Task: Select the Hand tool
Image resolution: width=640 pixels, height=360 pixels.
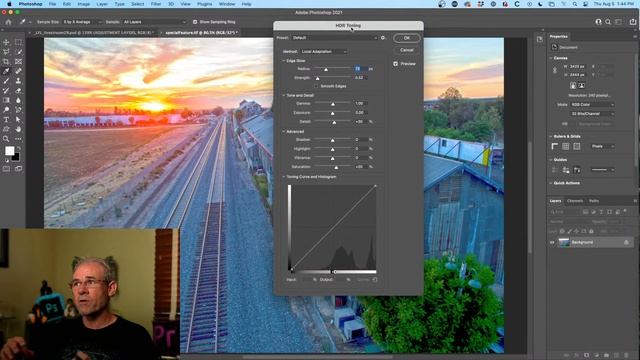Action: coord(18,129)
